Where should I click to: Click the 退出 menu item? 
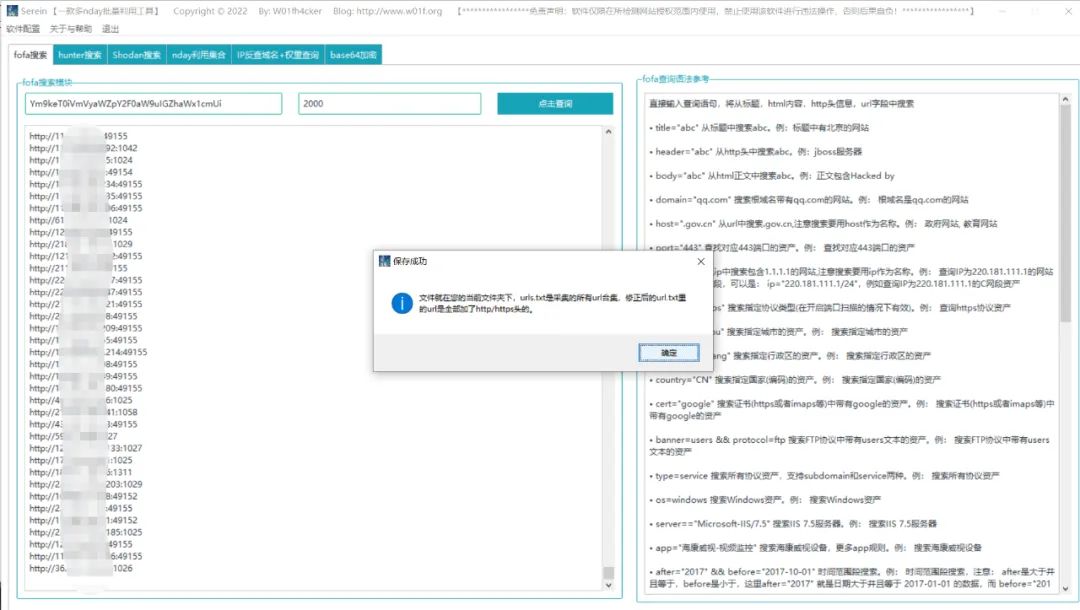click(110, 29)
